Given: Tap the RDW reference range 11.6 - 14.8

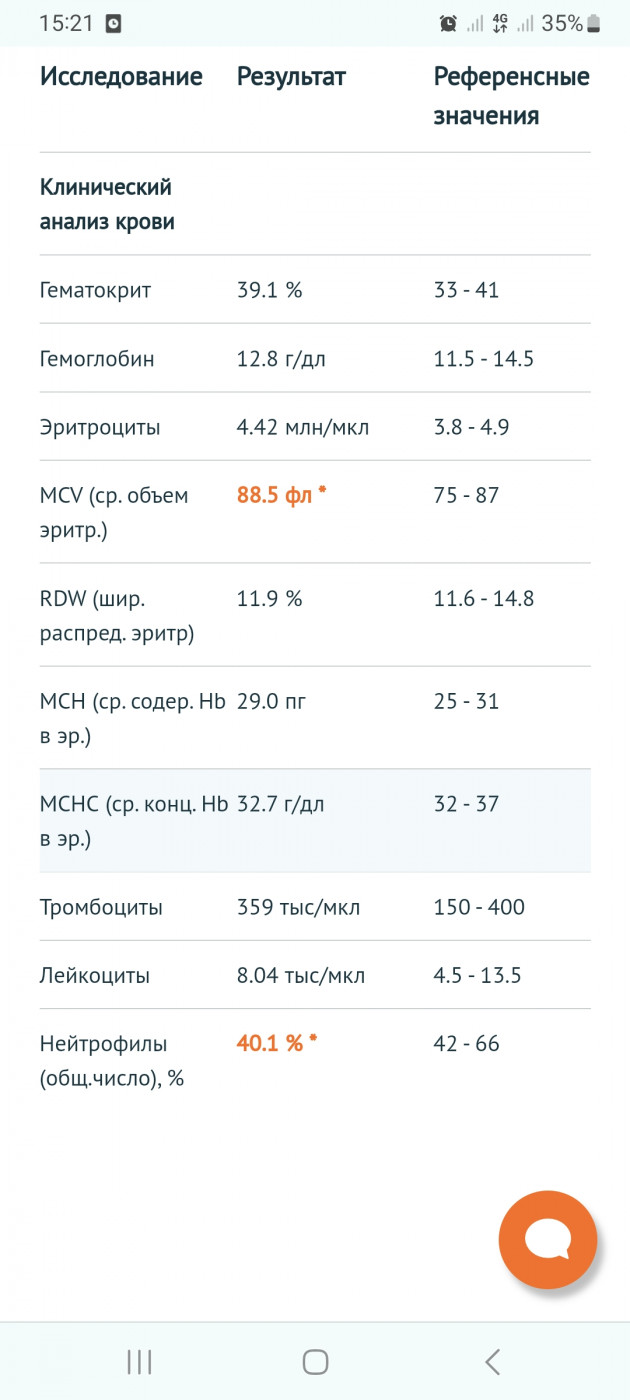Looking at the screenshot, I should 483,599.
